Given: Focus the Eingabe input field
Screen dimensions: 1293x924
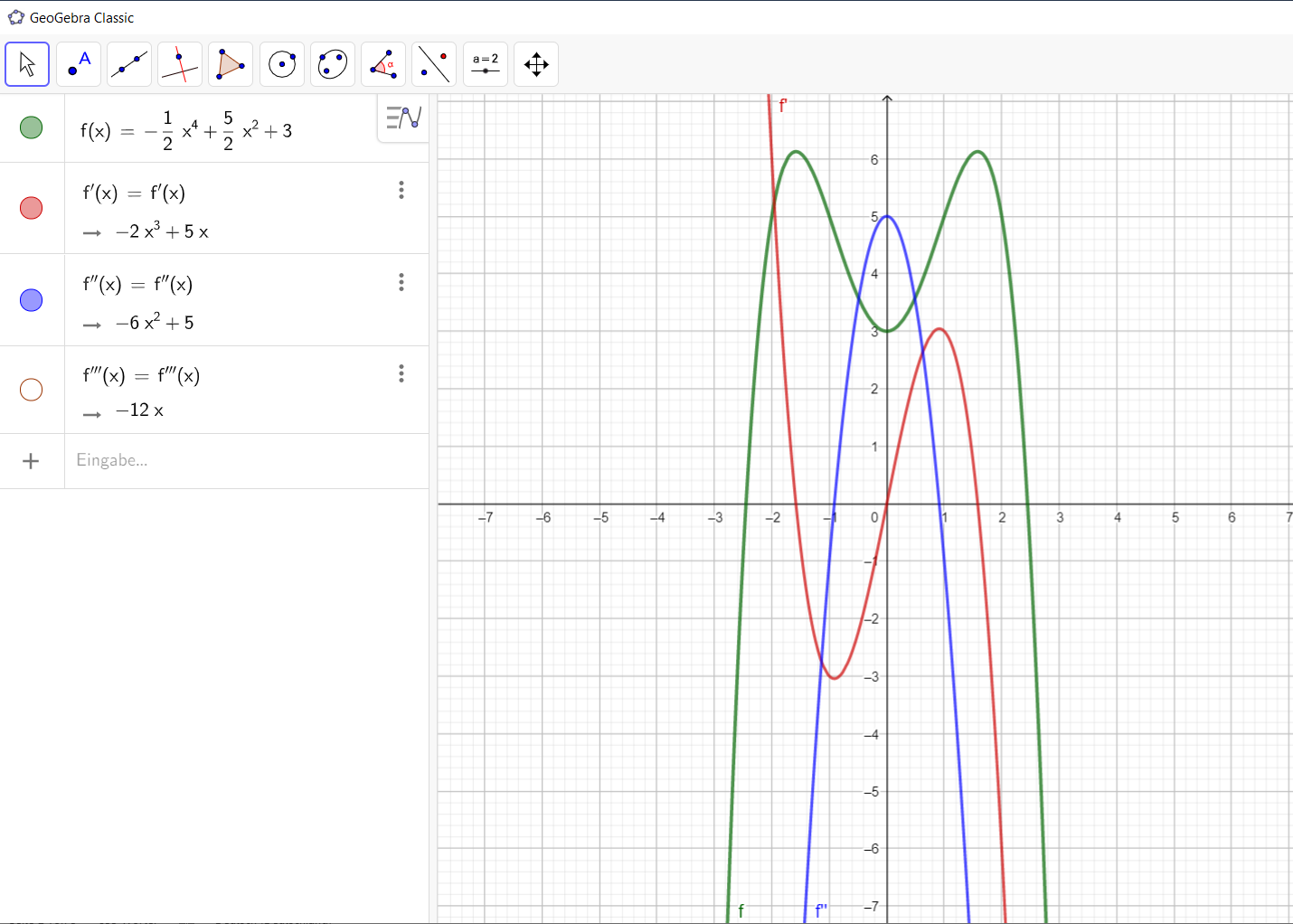Looking at the screenshot, I should 246,461.
